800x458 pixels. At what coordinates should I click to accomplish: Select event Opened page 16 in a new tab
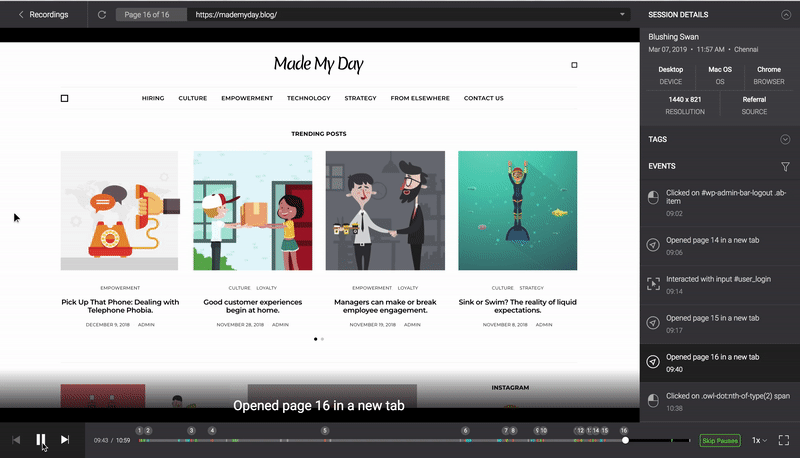pos(720,363)
